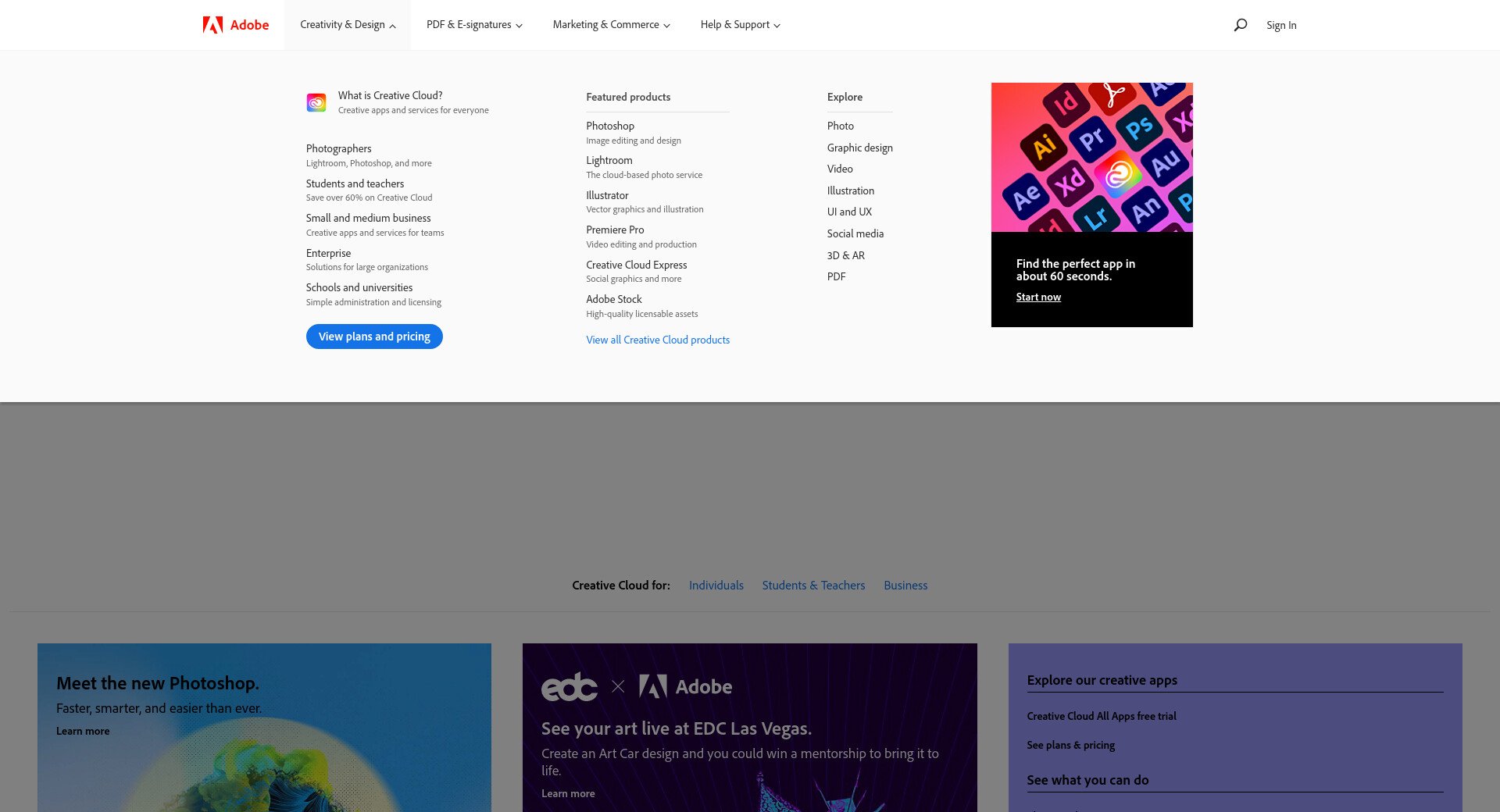Select the Photographers menu entry
This screenshot has width=1500, height=812.
pyautogui.click(x=339, y=148)
